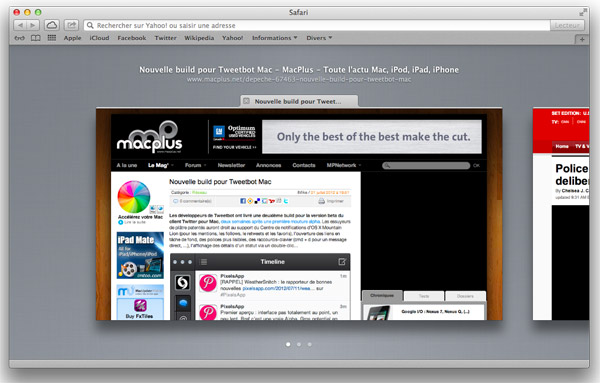Open the Facebook bookmark
This screenshot has height=383, width=600.
pos(132,38)
